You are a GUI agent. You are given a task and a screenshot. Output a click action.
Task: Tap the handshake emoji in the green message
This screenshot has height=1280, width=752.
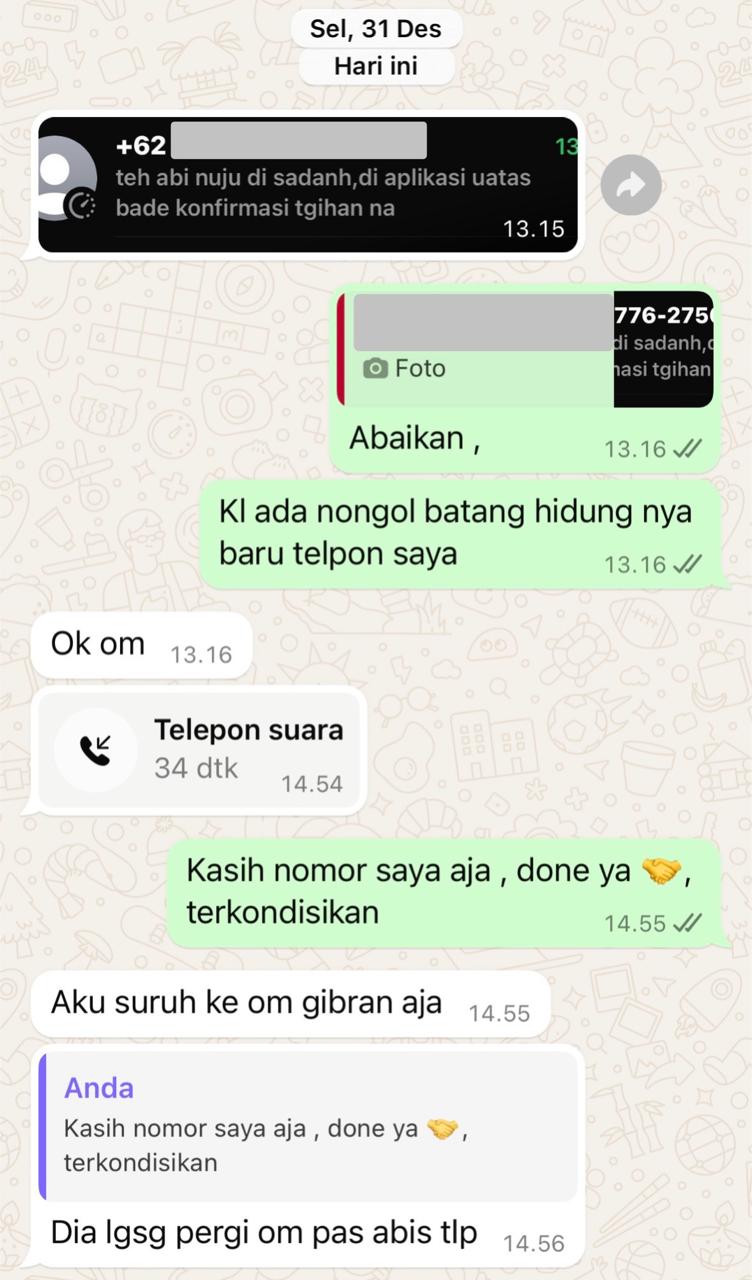click(660, 872)
